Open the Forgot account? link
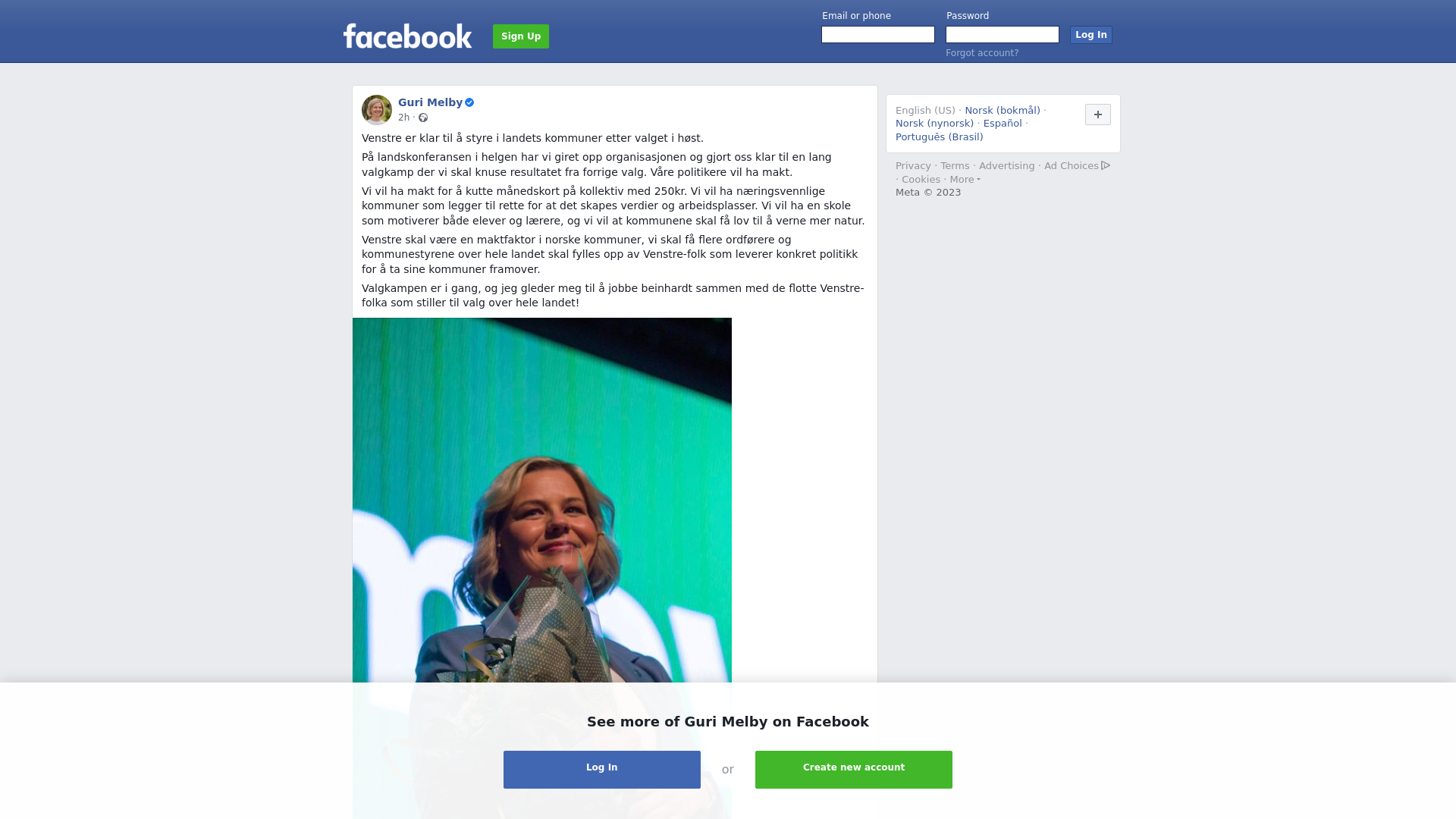This screenshot has height=819, width=1456. click(x=982, y=53)
